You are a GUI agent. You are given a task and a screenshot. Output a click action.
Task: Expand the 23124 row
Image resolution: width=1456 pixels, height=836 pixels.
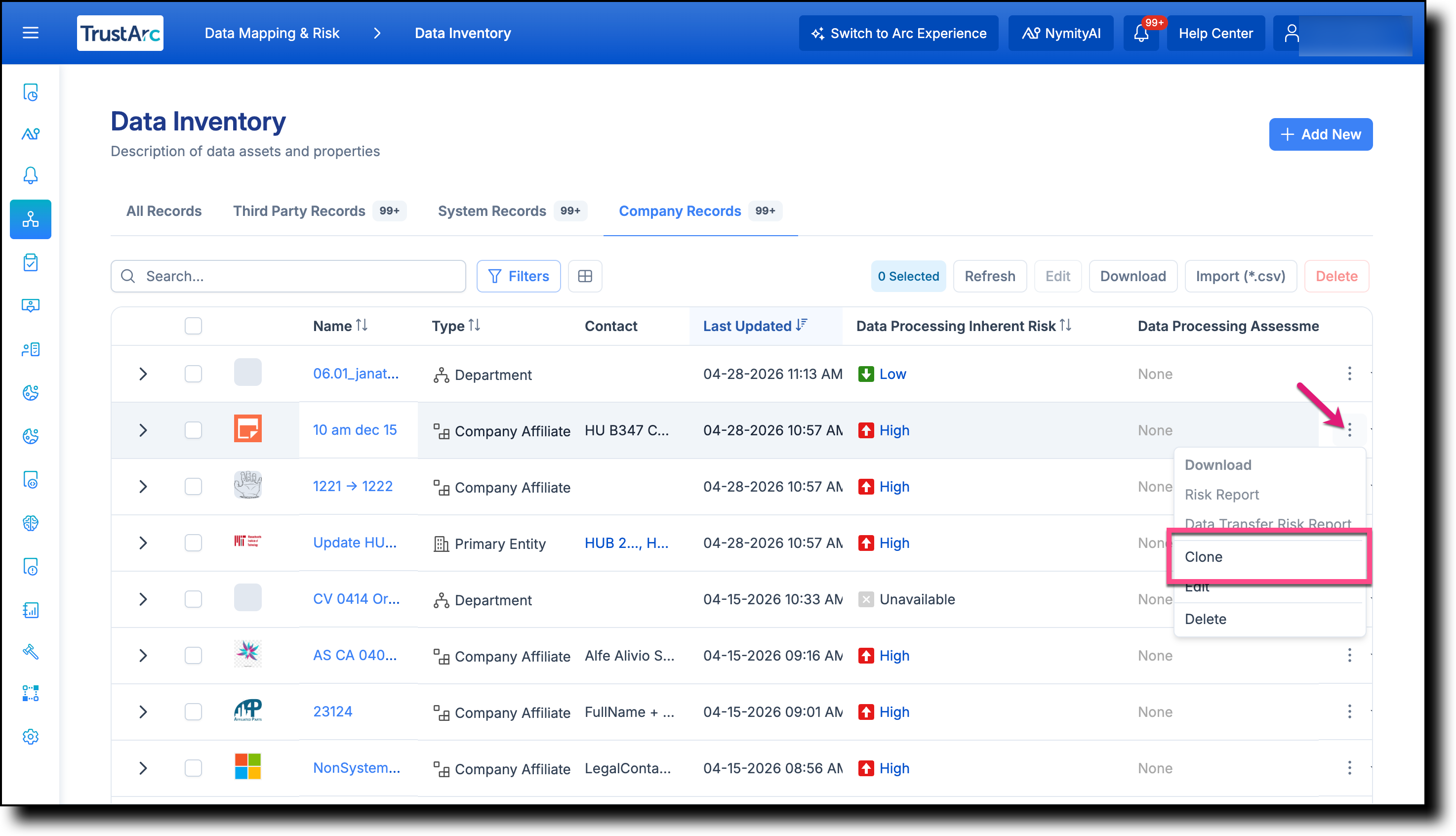click(143, 711)
